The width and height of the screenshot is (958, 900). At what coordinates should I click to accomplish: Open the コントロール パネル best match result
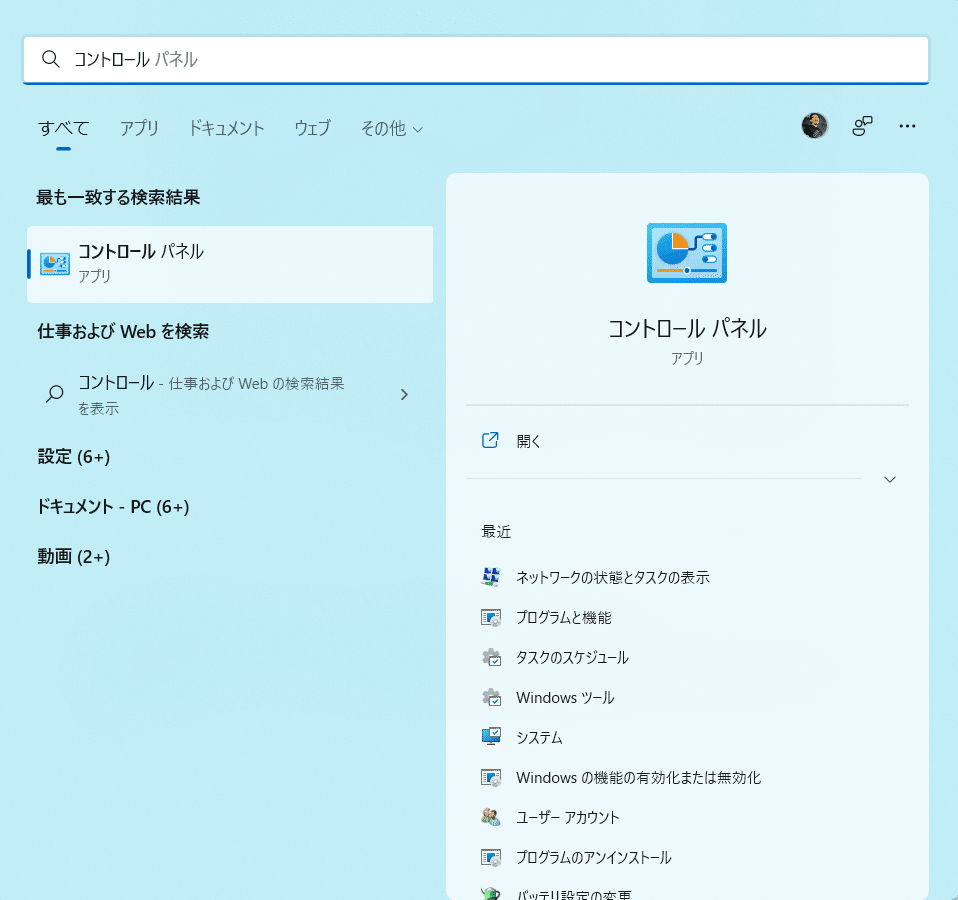[230, 264]
